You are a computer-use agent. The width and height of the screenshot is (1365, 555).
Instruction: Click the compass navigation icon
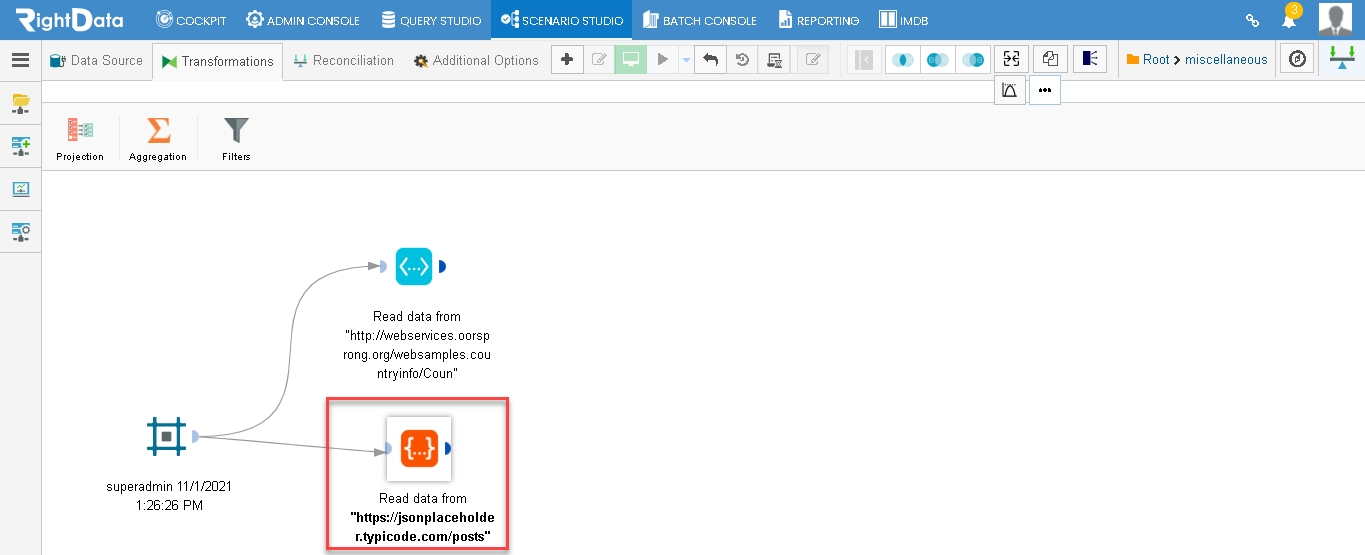tap(1298, 60)
